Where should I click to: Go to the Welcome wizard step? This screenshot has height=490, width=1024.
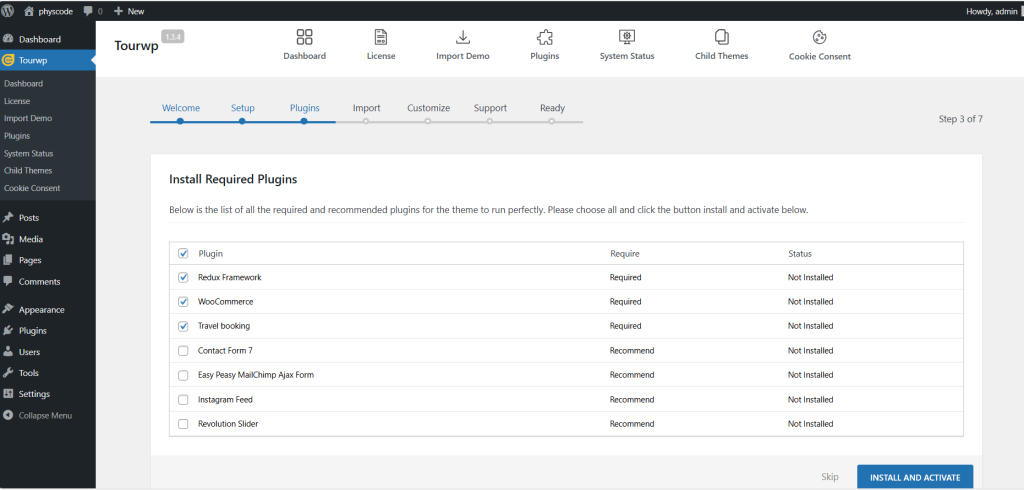point(181,108)
